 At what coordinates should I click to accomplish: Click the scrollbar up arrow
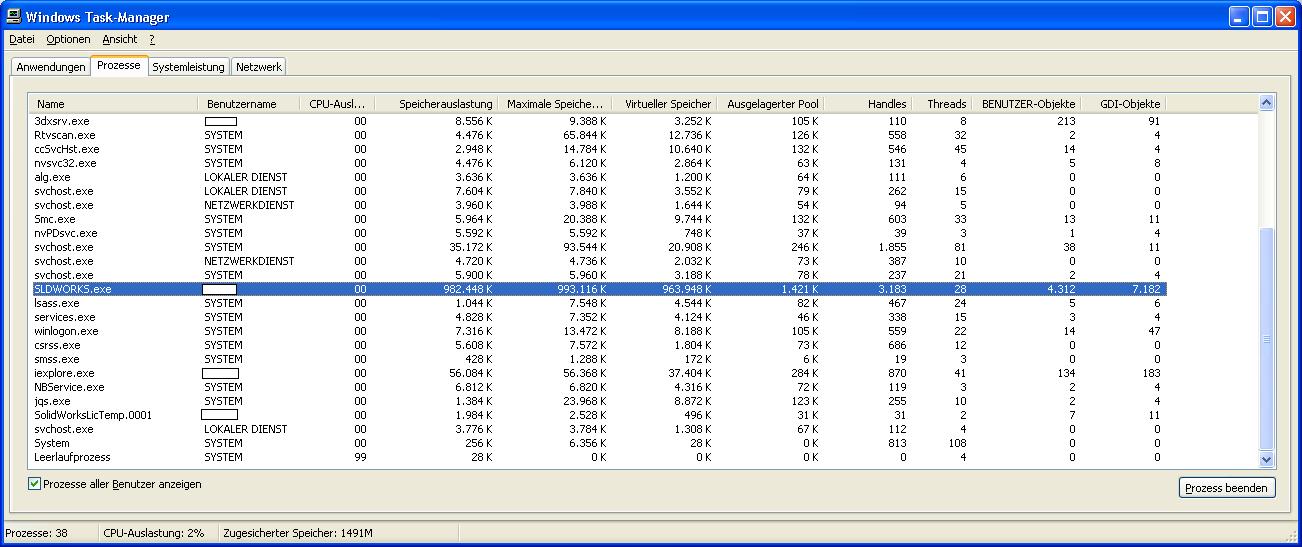[1267, 103]
